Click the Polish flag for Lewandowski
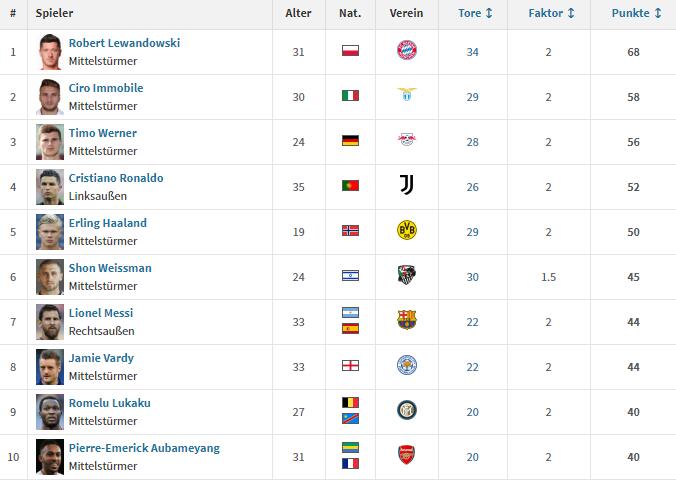Image resolution: width=676 pixels, height=480 pixels. [350, 50]
